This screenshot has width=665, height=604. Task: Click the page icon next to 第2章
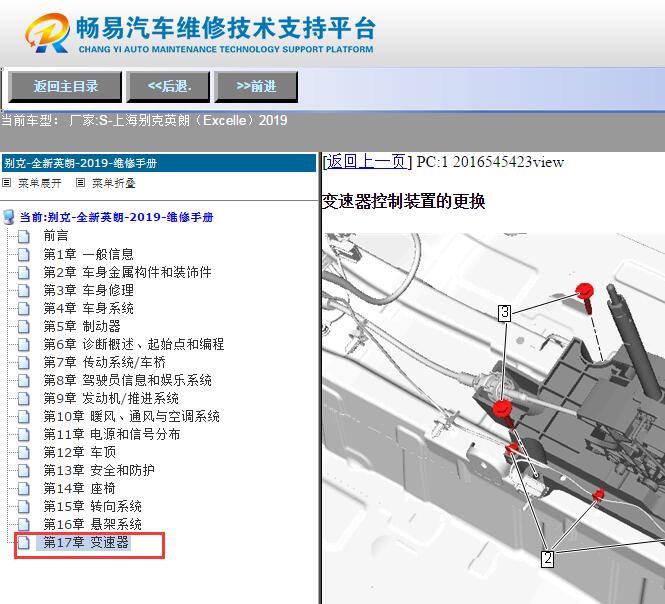click(24, 272)
